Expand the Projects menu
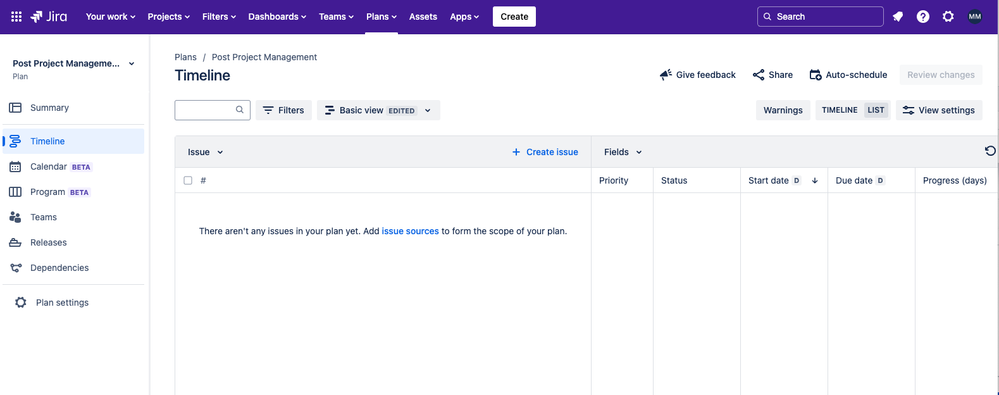This screenshot has height=395, width=999. pos(169,17)
